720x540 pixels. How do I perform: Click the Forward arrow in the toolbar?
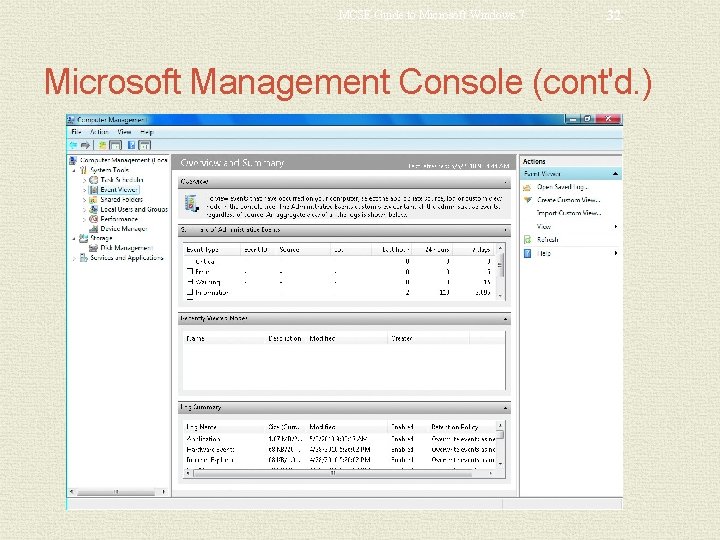click(85, 145)
